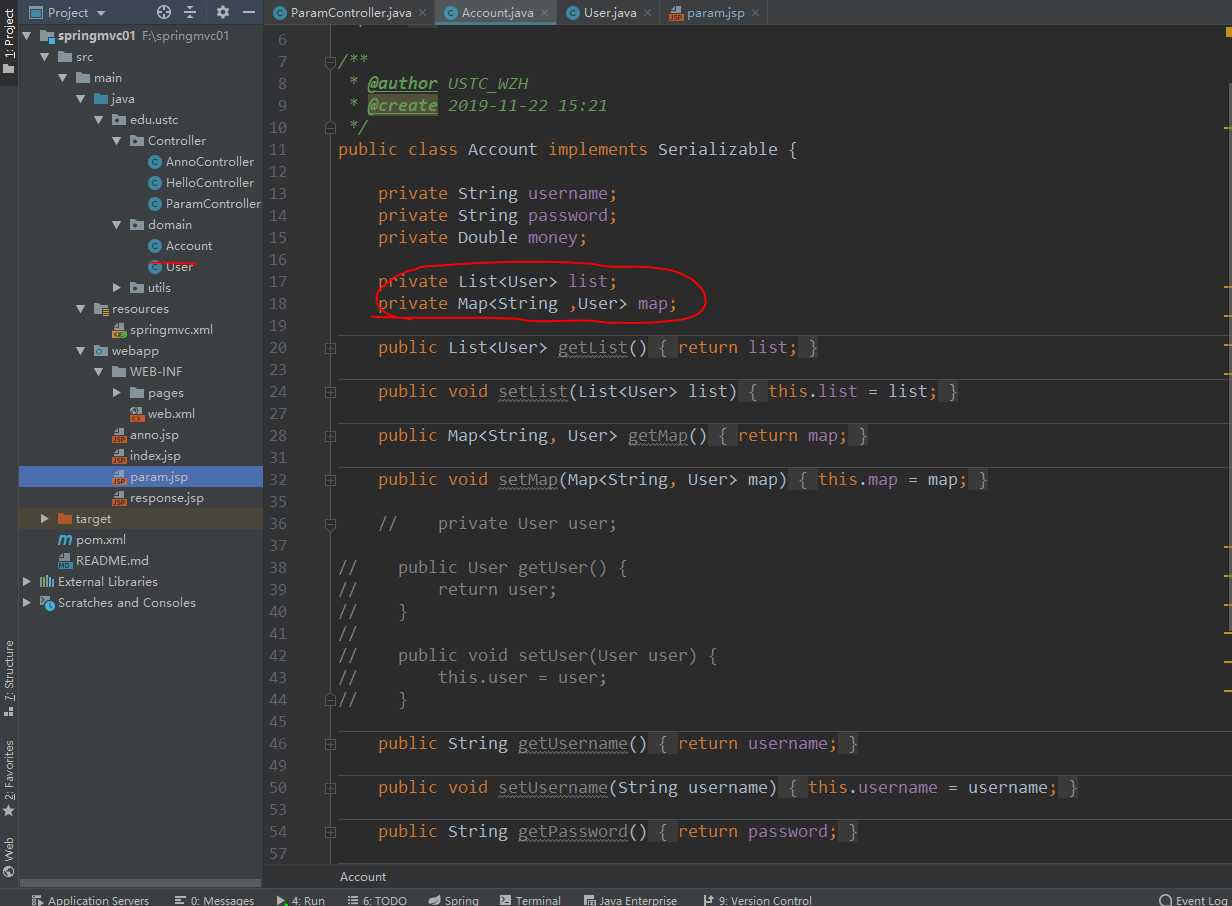Click the money field declaration
Viewport: 1232px width, 906px height.
[483, 237]
